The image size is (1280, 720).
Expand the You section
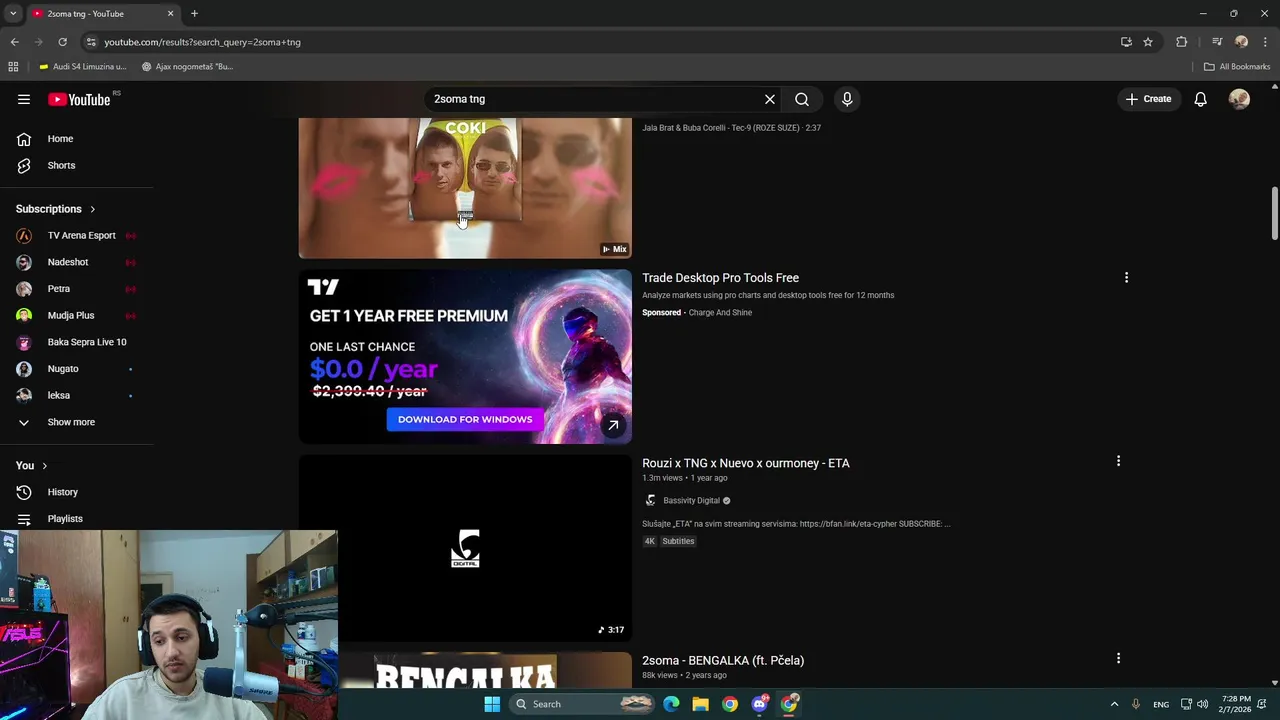pyautogui.click(x=32, y=465)
